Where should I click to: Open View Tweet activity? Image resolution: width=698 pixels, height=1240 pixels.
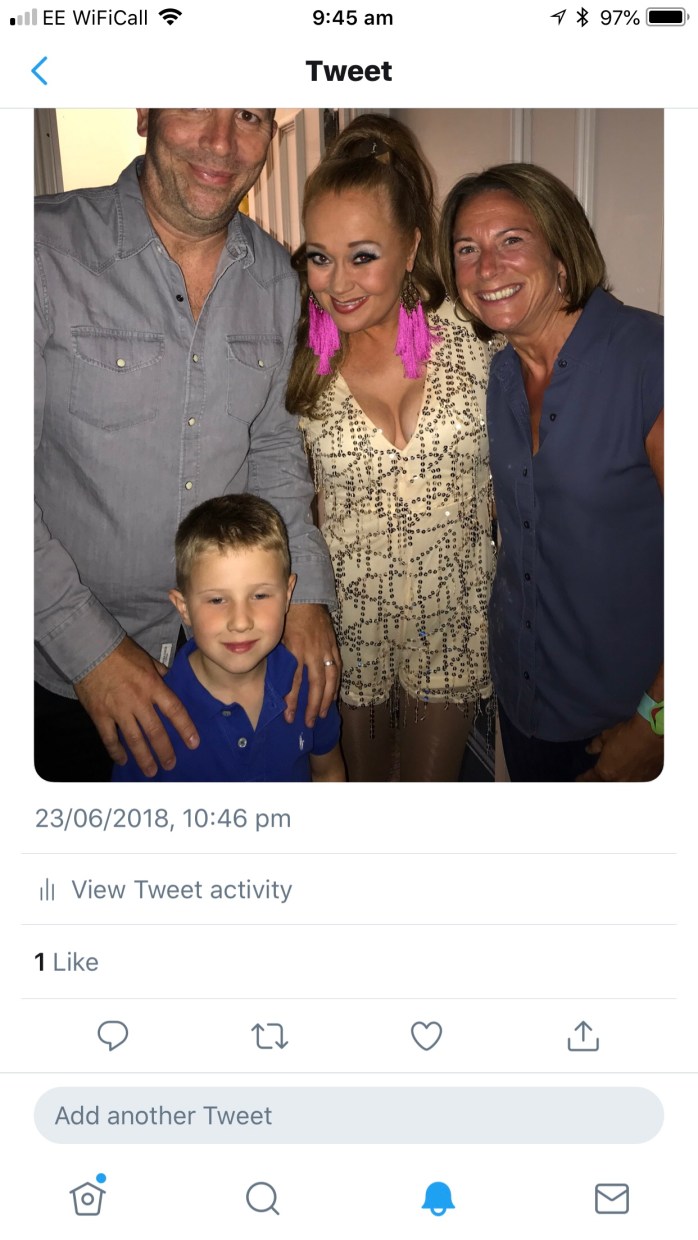coord(181,890)
